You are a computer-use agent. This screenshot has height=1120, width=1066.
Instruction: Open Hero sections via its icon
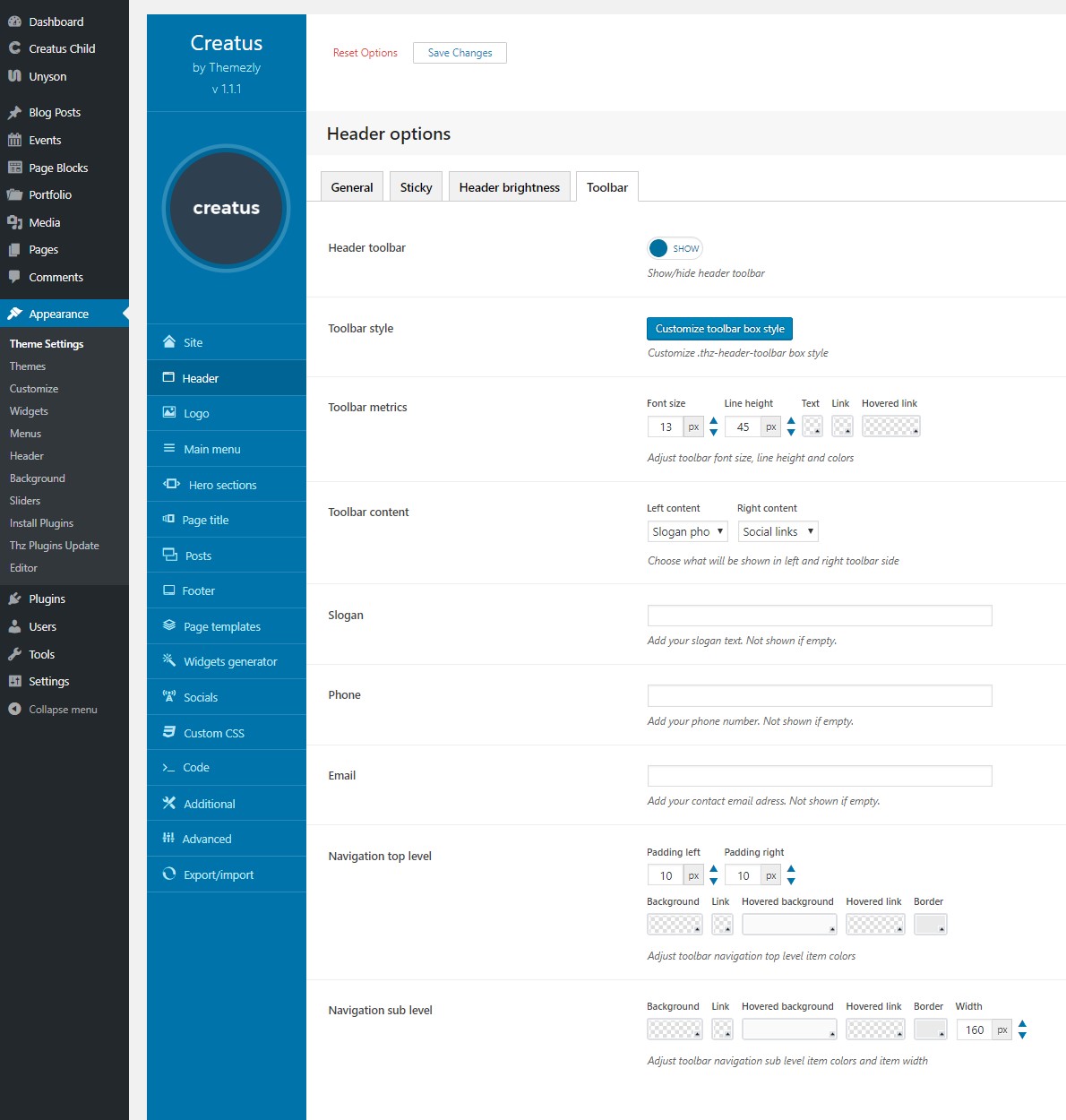[171, 485]
